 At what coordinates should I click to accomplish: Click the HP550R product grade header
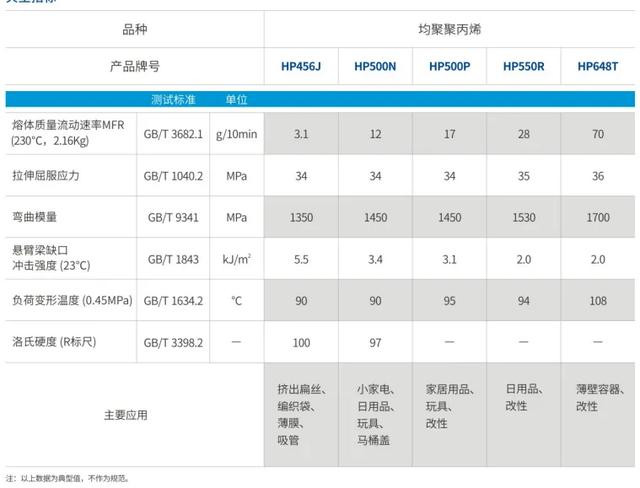point(524,67)
